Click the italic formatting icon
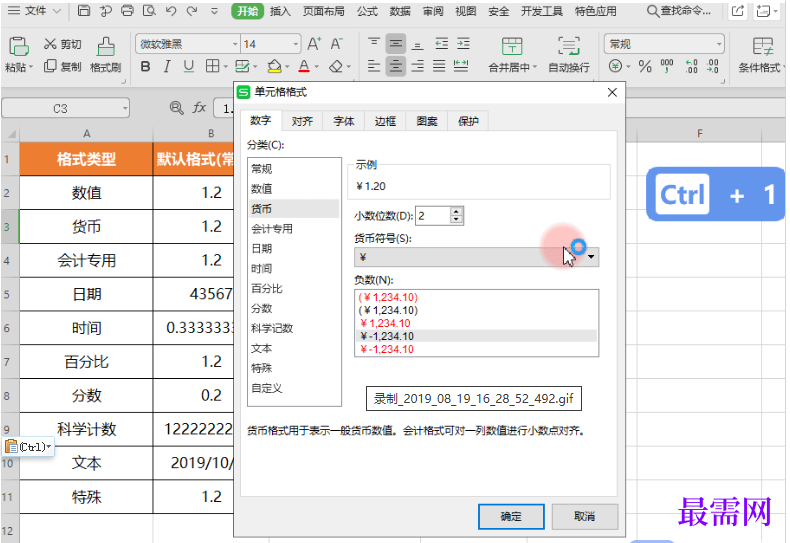The image size is (790, 543). [169, 67]
